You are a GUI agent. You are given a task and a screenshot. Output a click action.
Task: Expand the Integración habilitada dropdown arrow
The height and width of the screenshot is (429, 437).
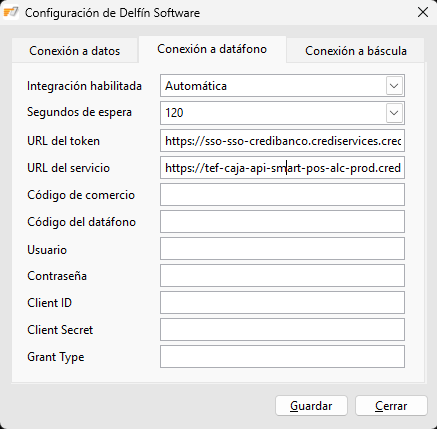tap(394, 86)
